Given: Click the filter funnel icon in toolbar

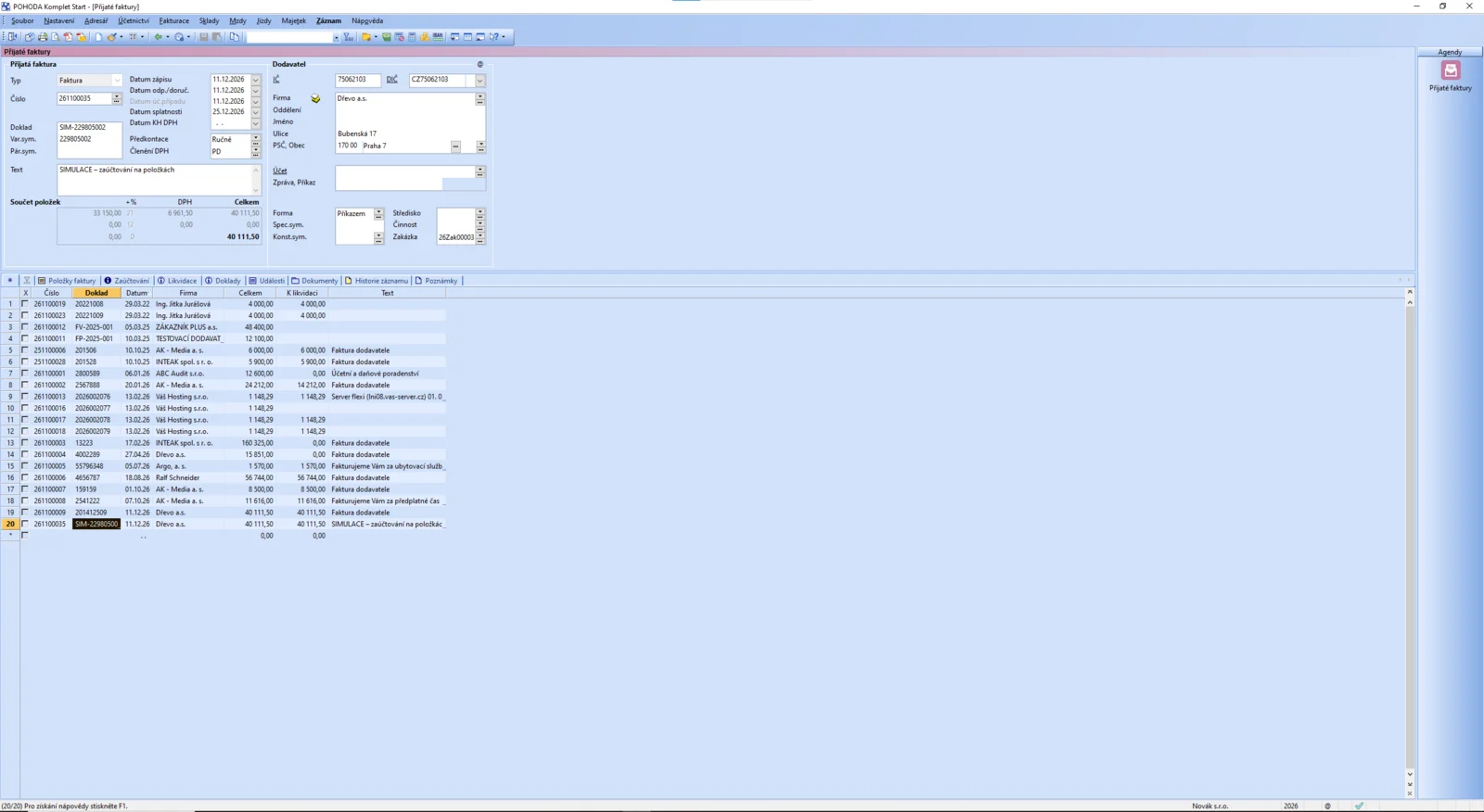Looking at the screenshot, I should pos(348,37).
